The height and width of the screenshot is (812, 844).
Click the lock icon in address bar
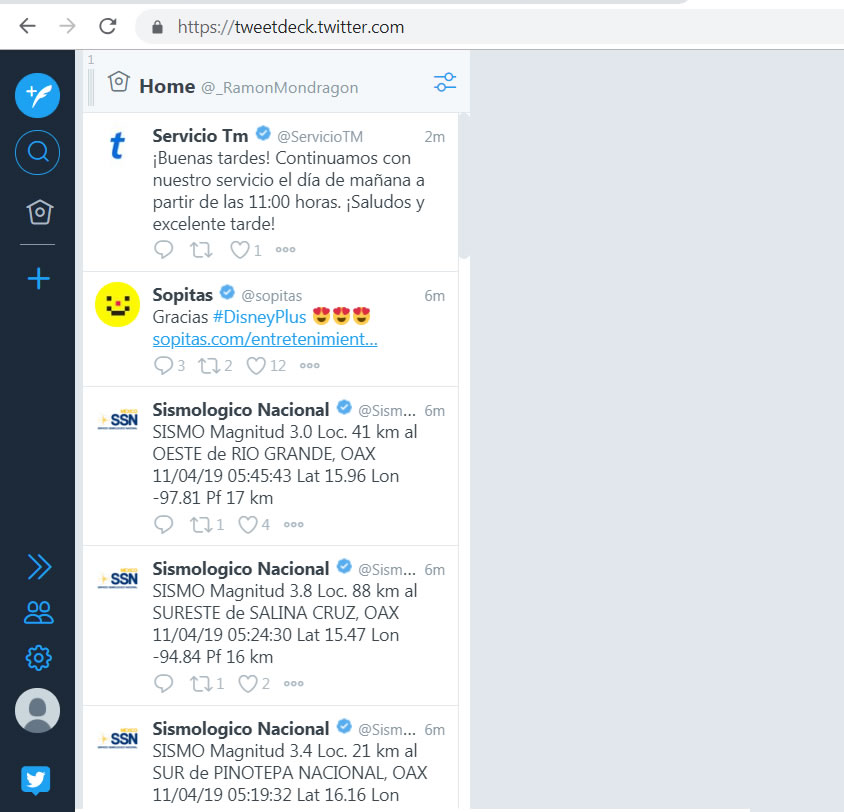click(x=157, y=27)
